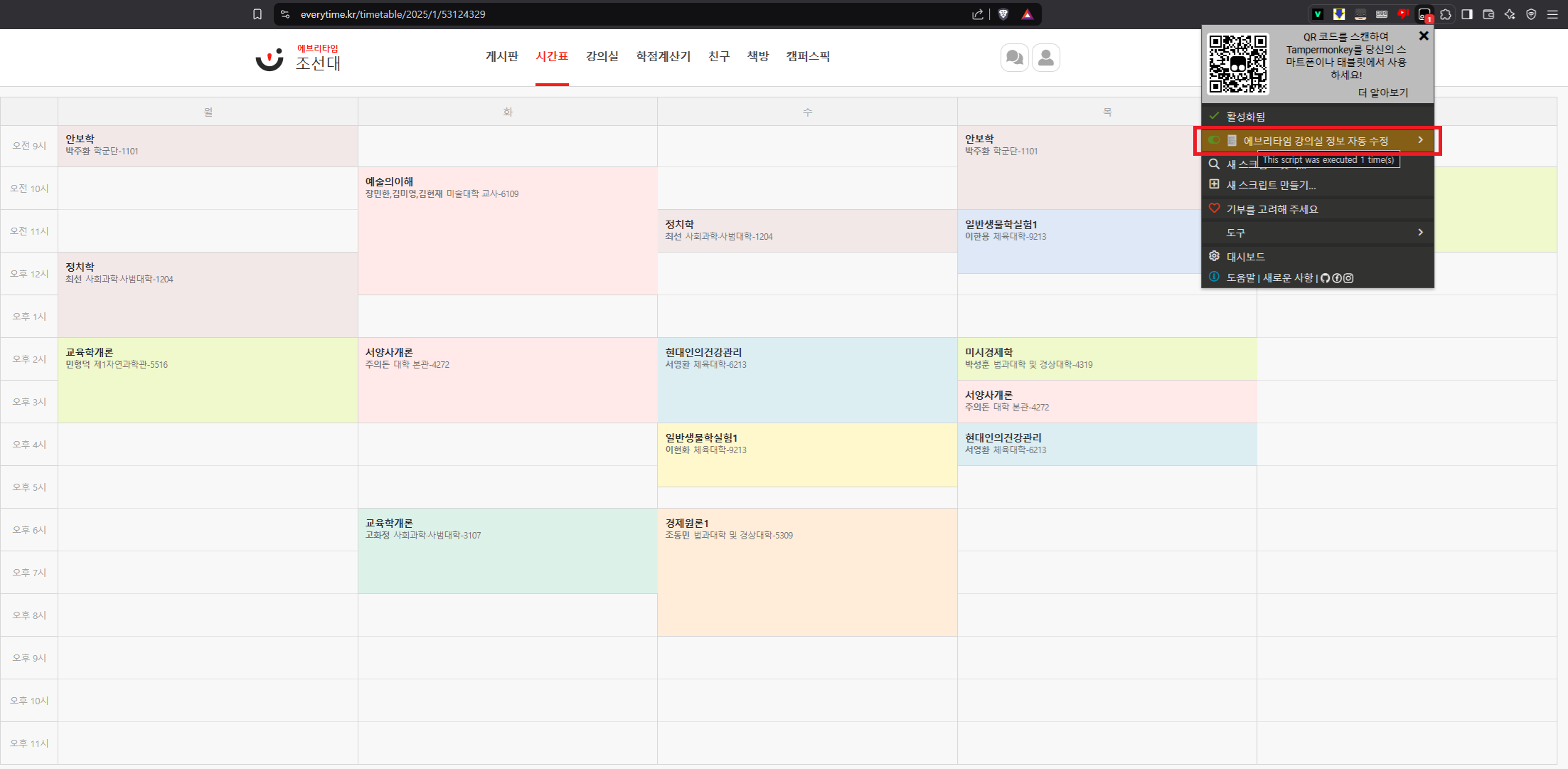This screenshot has height=769, width=1568.
Task: Open the user profile icon
Action: [x=1045, y=58]
